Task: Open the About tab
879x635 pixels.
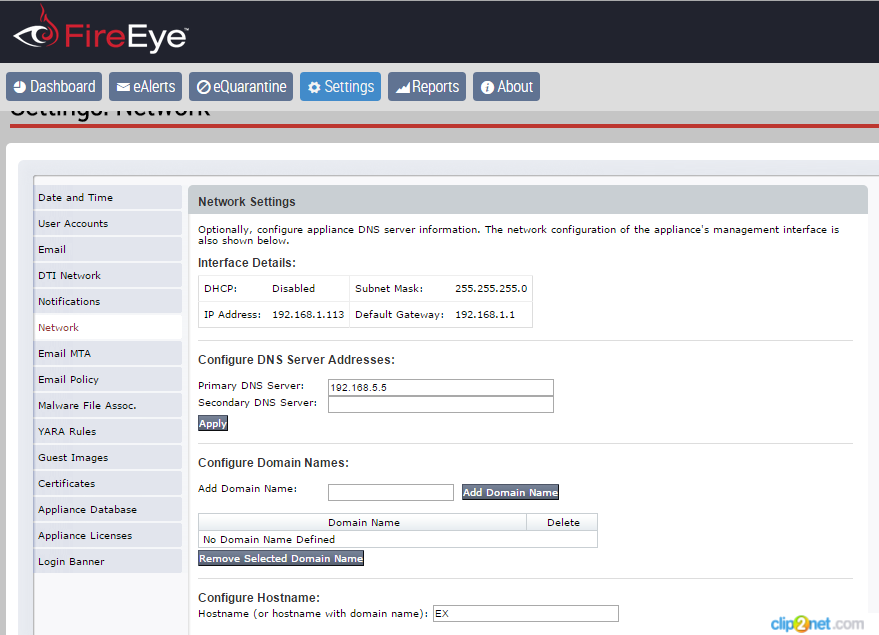Action: coord(506,86)
